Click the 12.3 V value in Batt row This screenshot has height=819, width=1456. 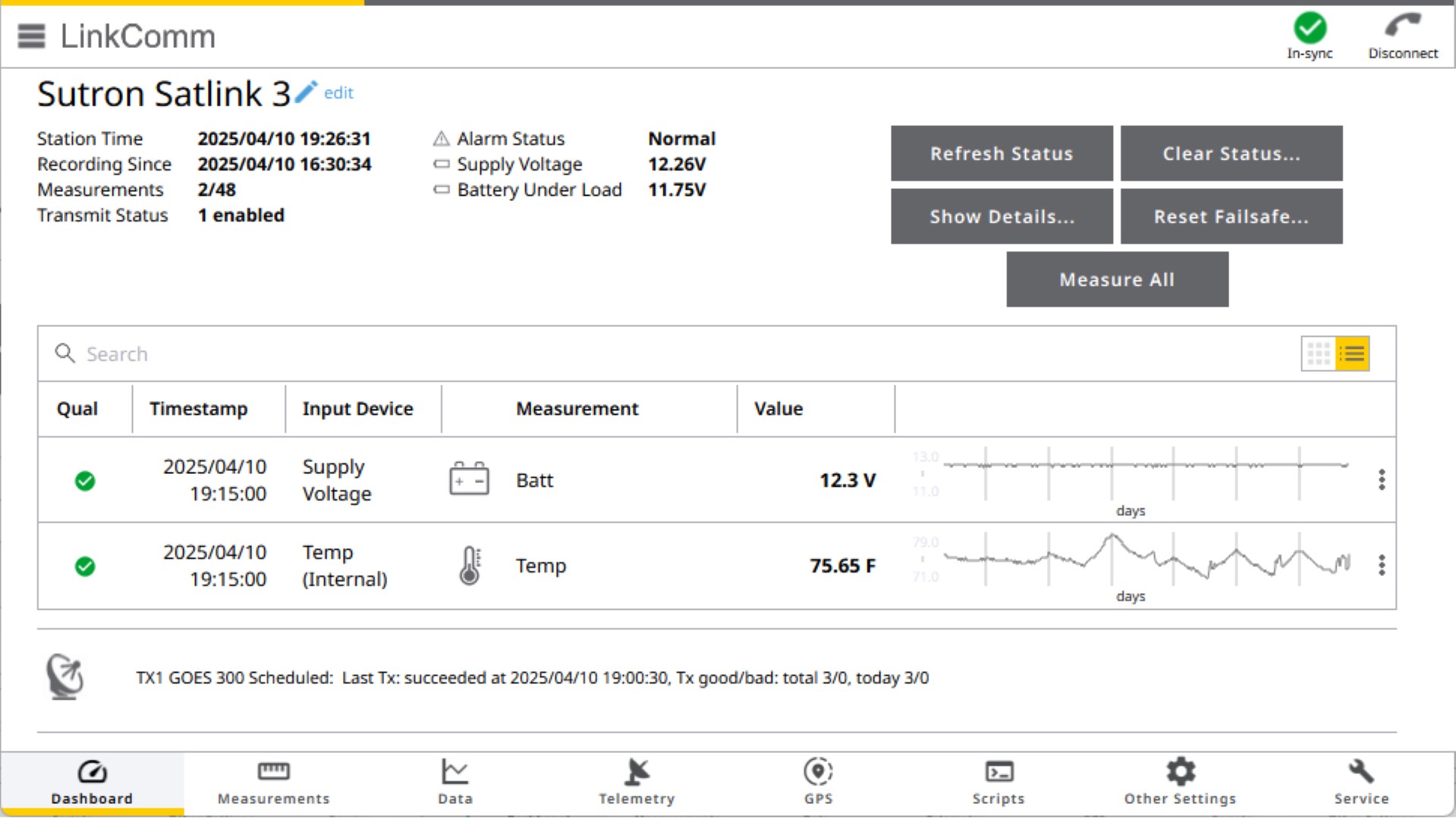(x=847, y=481)
